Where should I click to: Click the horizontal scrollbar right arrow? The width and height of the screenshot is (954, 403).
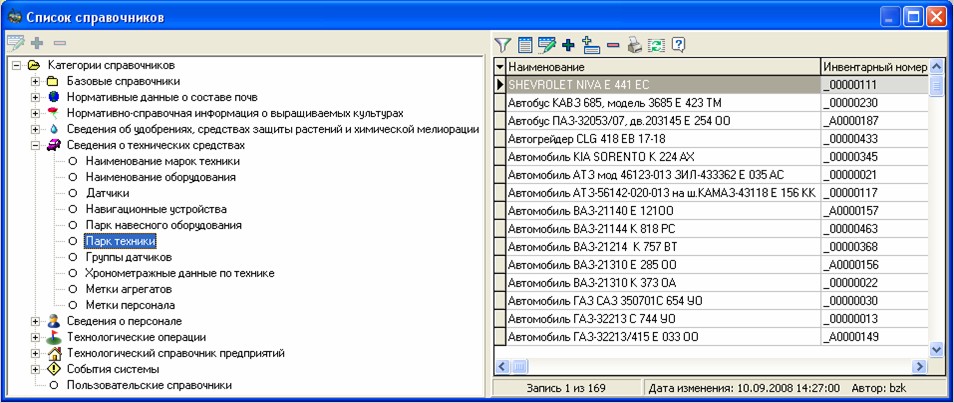tap(919, 366)
